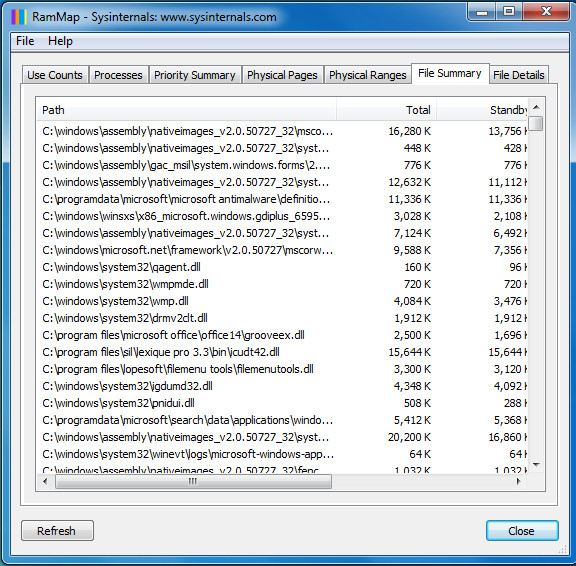The image size is (576, 566).
Task: Click the Refresh button
Action: [57, 531]
